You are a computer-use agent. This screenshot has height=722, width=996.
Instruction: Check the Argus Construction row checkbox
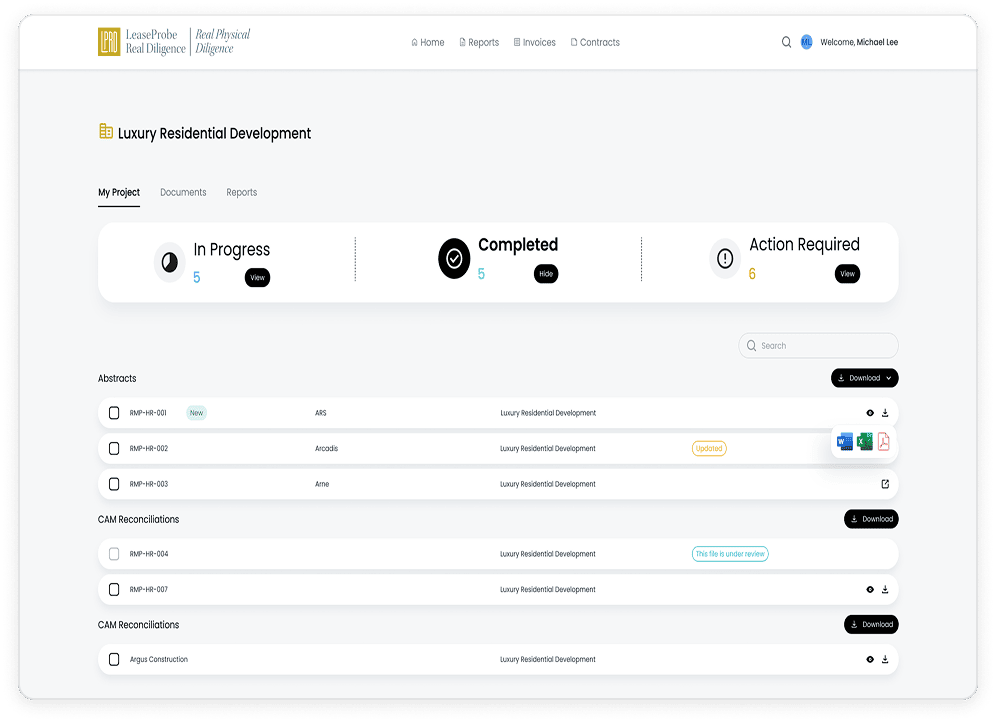pyautogui.click(x=114, y=659)
